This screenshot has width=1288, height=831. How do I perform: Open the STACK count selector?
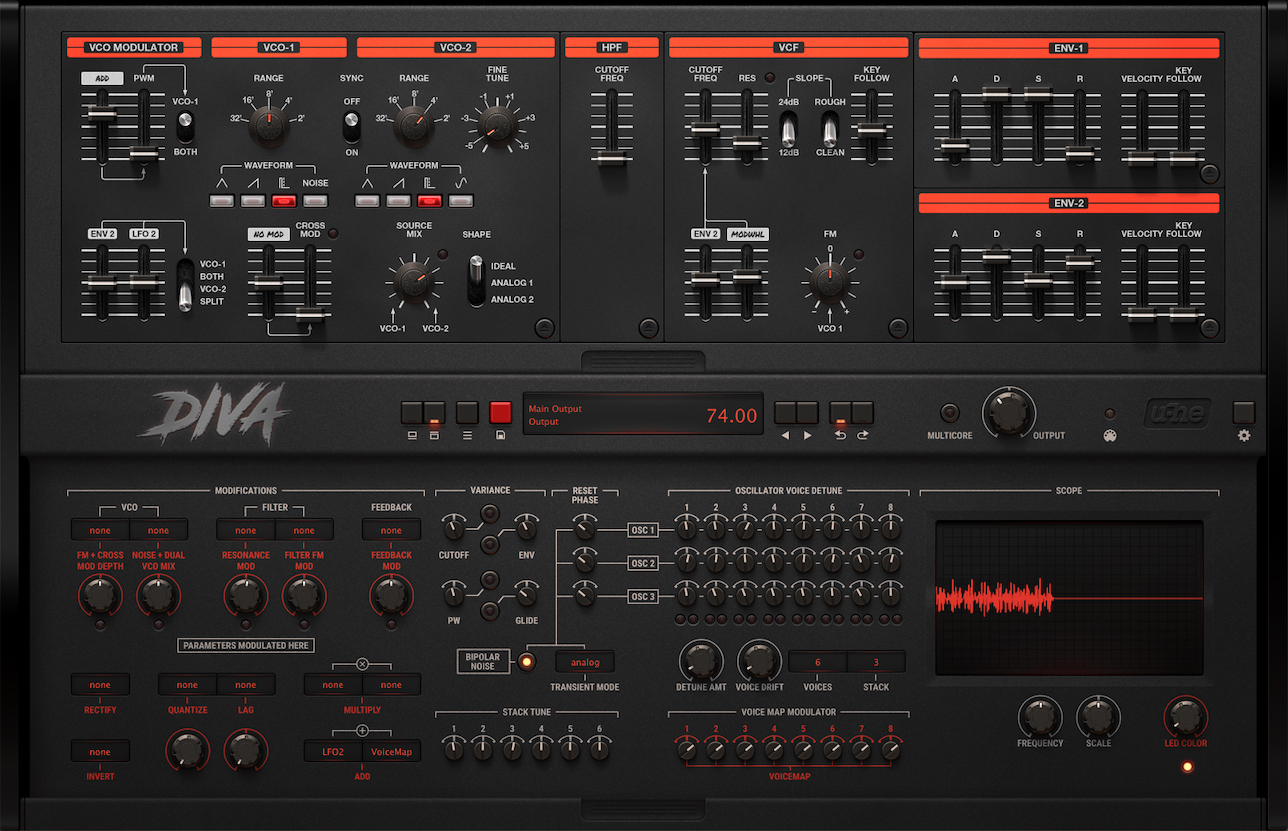(877, 662)
